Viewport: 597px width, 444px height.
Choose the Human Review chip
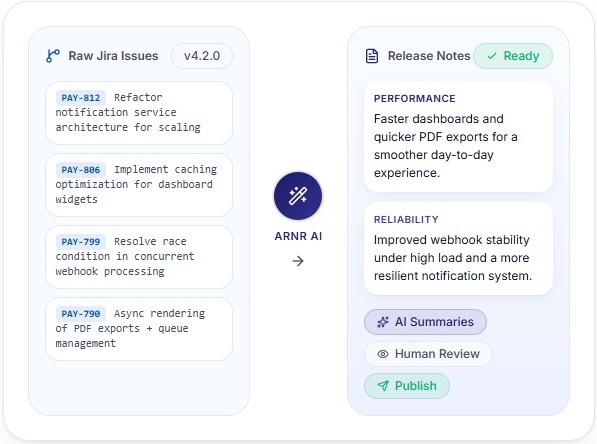click(x=428, y=354)
